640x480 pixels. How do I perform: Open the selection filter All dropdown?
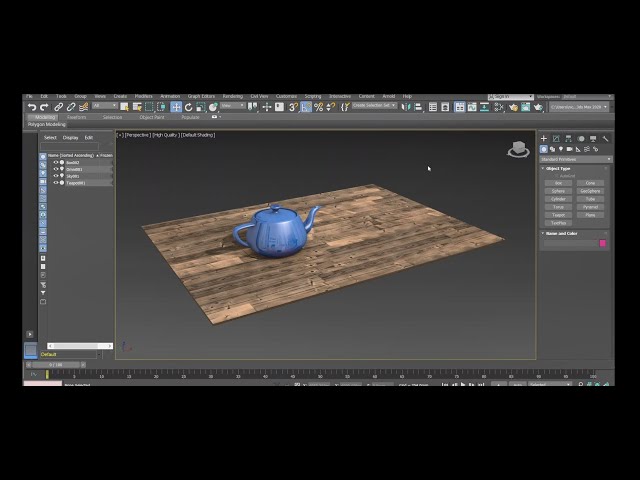104,106
